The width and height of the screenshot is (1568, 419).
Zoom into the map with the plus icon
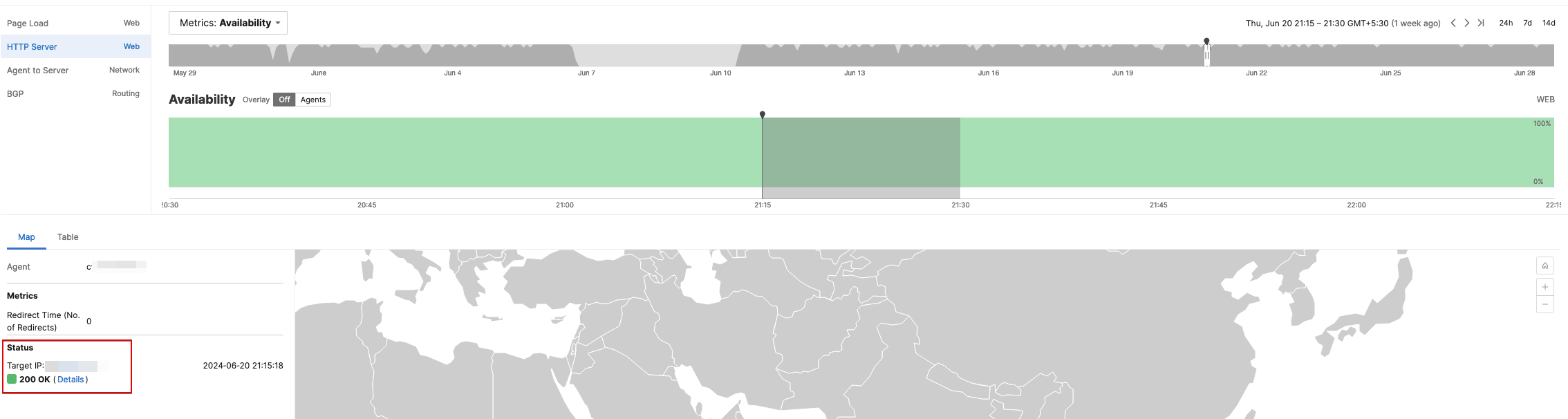(x=1545, y=286)
